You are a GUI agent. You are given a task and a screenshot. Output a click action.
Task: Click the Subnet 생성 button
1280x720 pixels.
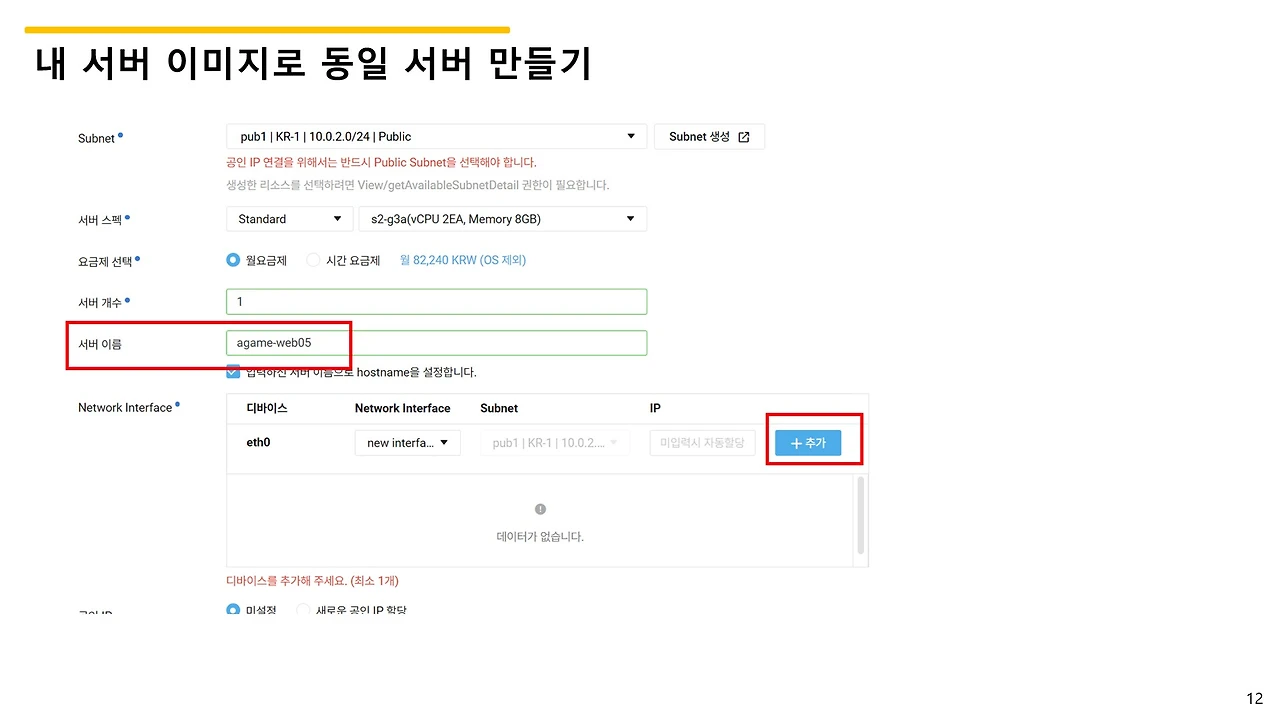tap(703, 136)
